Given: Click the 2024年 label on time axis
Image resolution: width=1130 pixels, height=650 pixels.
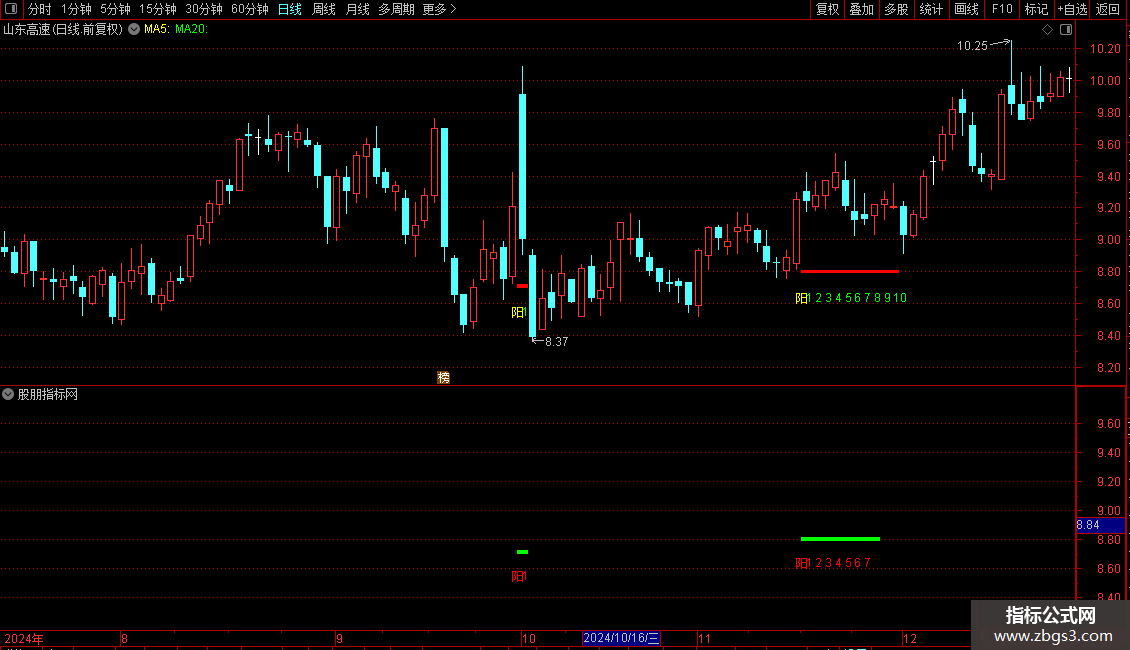Looking at the screenshot, I should point(24,638).
